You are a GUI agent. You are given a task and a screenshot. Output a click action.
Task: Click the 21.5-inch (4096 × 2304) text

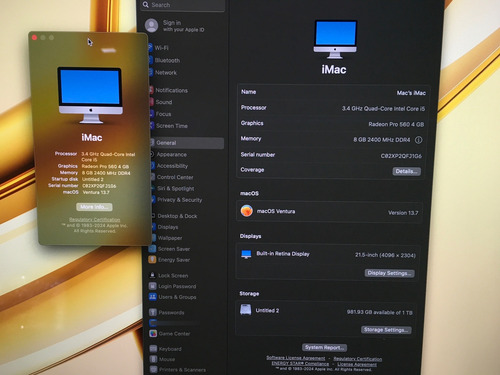385,255
